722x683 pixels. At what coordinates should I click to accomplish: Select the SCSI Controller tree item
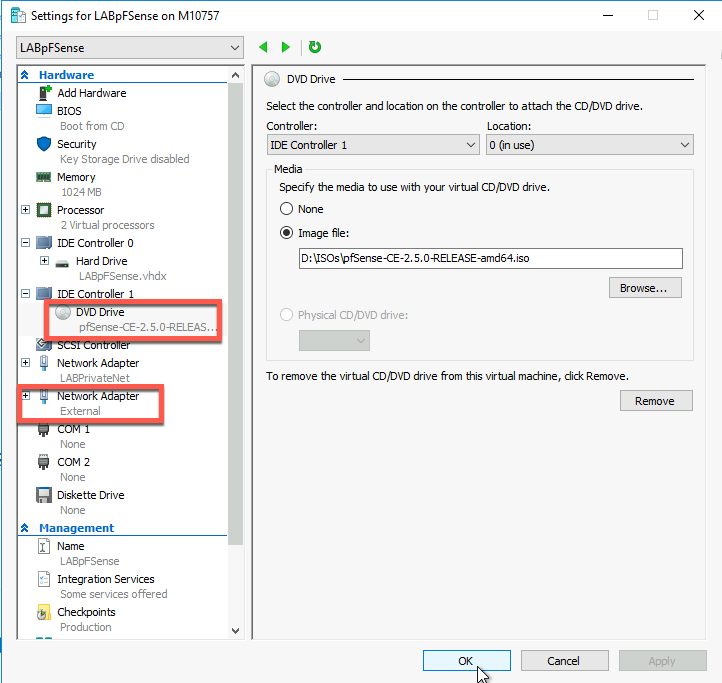[x=93, y=345]
